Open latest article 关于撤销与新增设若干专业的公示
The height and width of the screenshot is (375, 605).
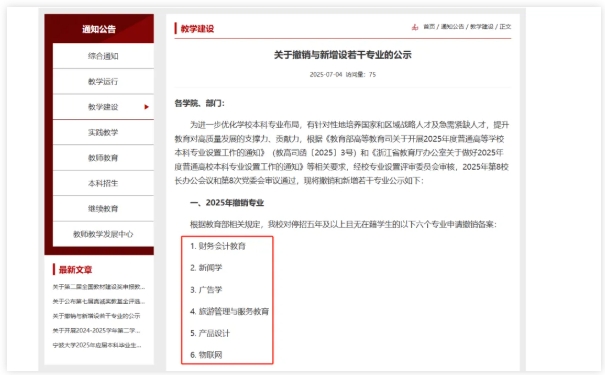click(96, 316)
